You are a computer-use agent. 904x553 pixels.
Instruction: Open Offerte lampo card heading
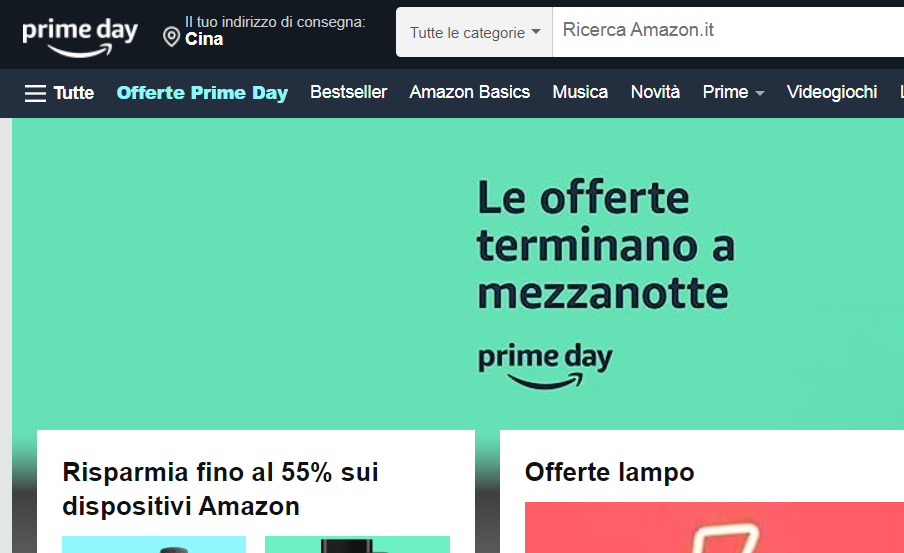coord(609,472)
